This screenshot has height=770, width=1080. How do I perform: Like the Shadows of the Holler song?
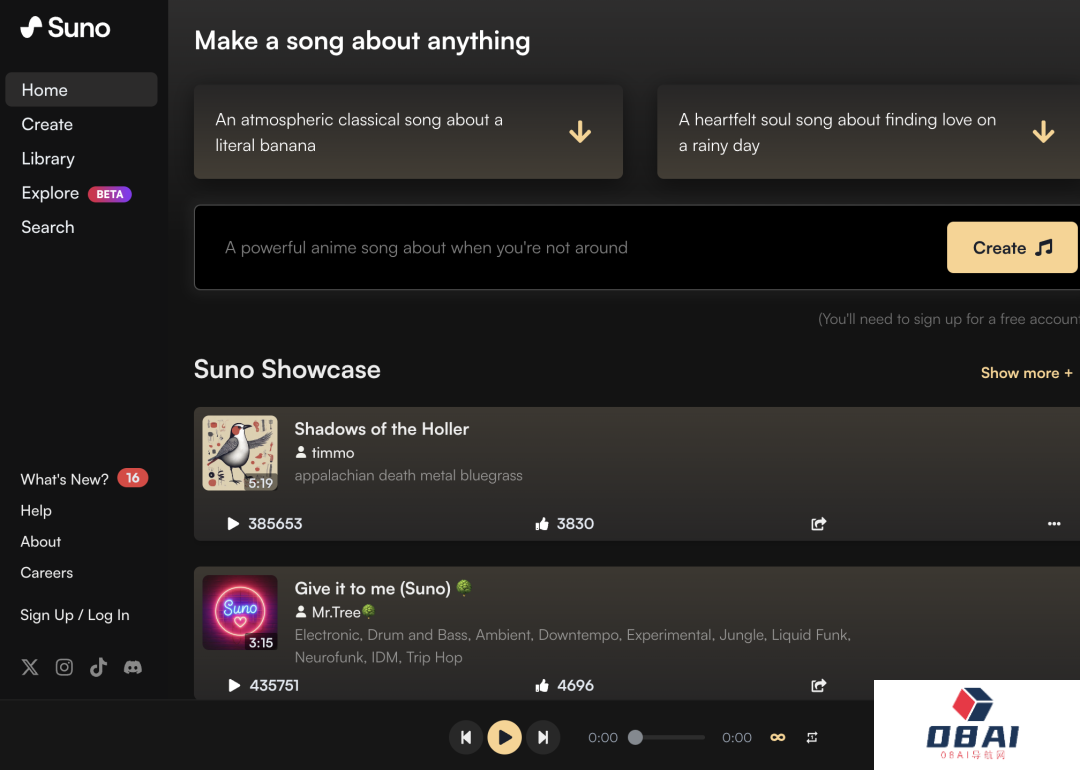click(x=542, y=523)
